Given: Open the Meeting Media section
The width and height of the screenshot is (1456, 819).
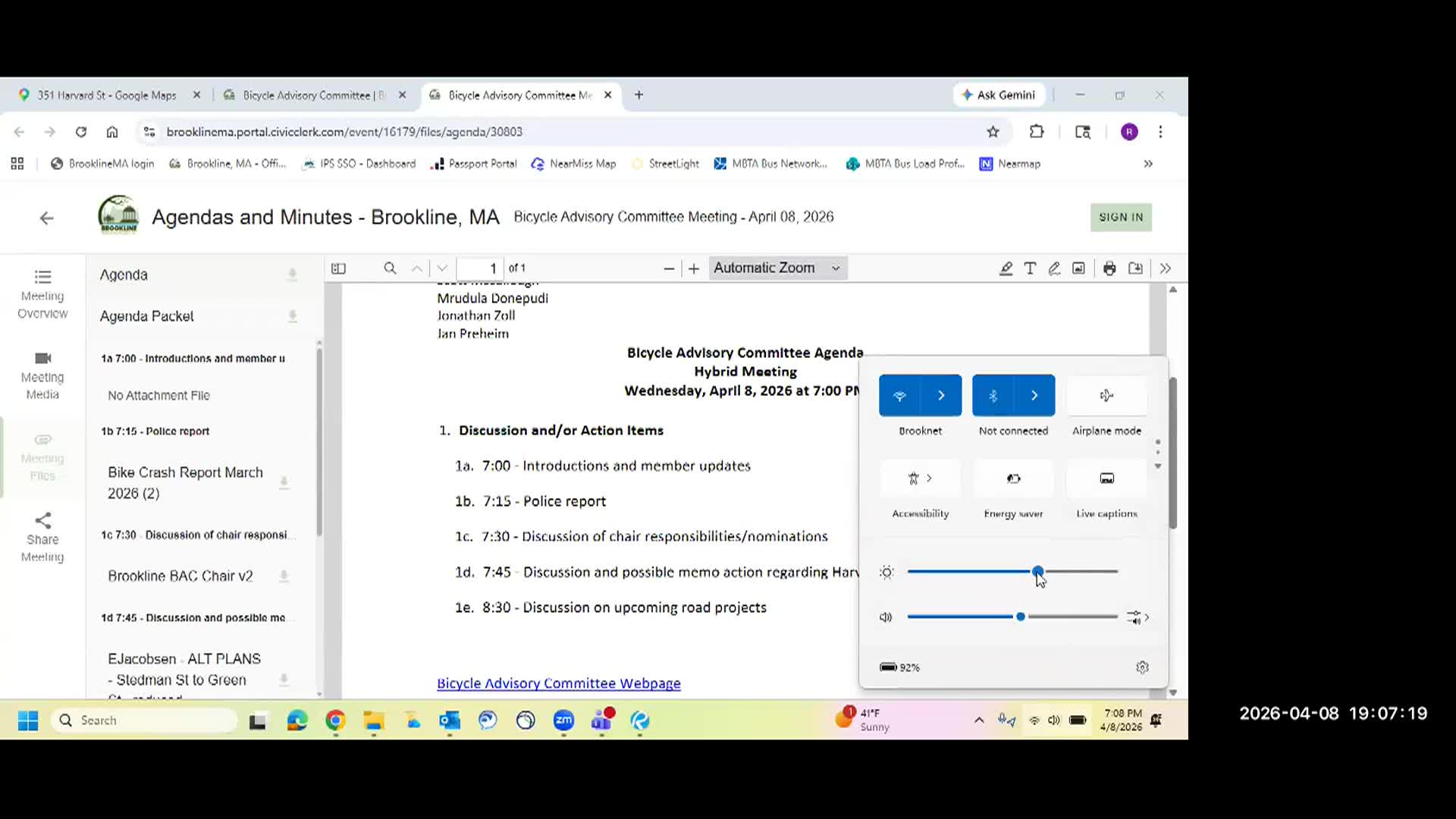Looking at the screenshot, I should pos(42,375).
